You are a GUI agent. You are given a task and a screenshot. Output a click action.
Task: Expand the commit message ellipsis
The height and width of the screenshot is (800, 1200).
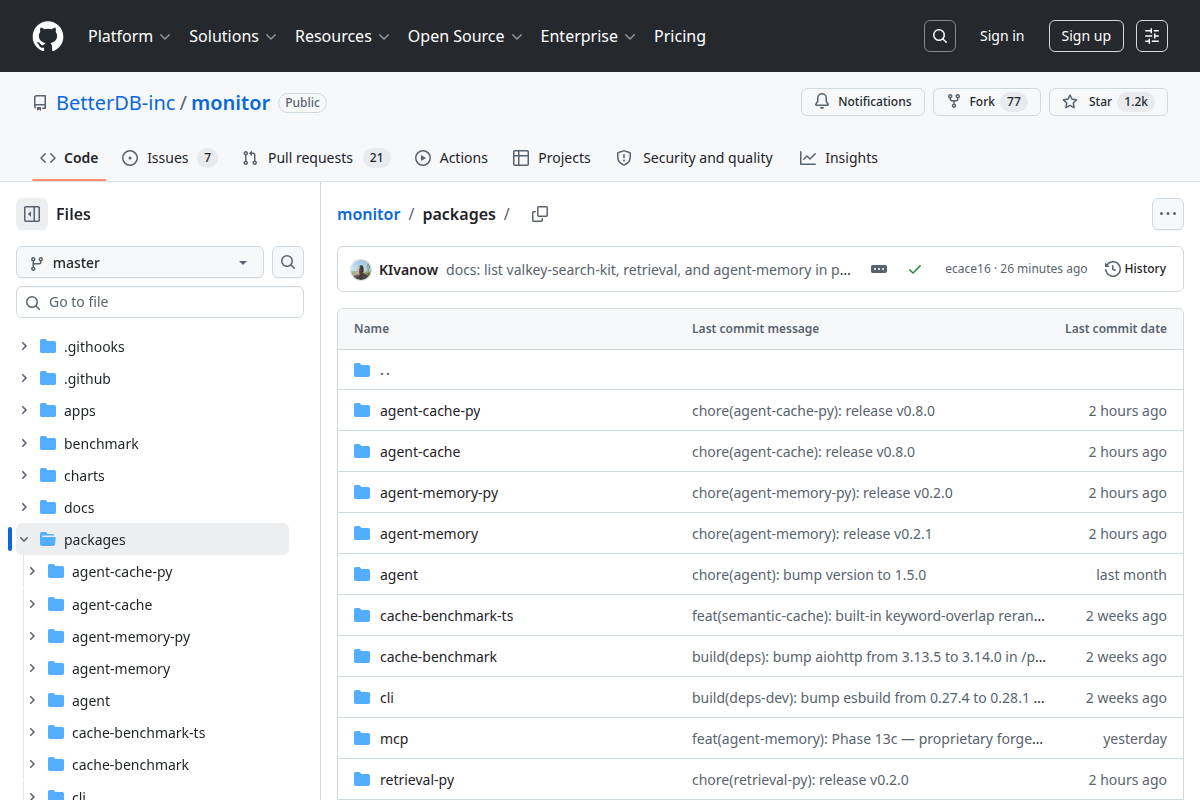coord(879,269)
